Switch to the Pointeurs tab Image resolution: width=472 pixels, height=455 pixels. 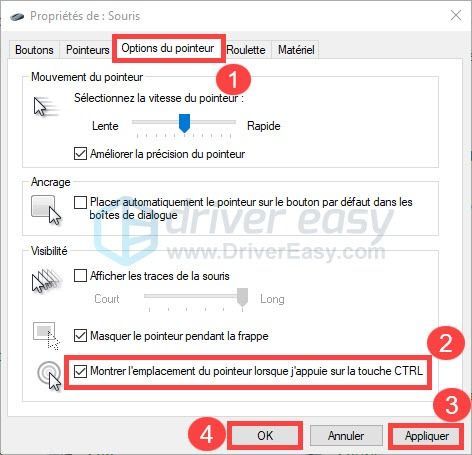pyautogui.click(x=87, y=50)
